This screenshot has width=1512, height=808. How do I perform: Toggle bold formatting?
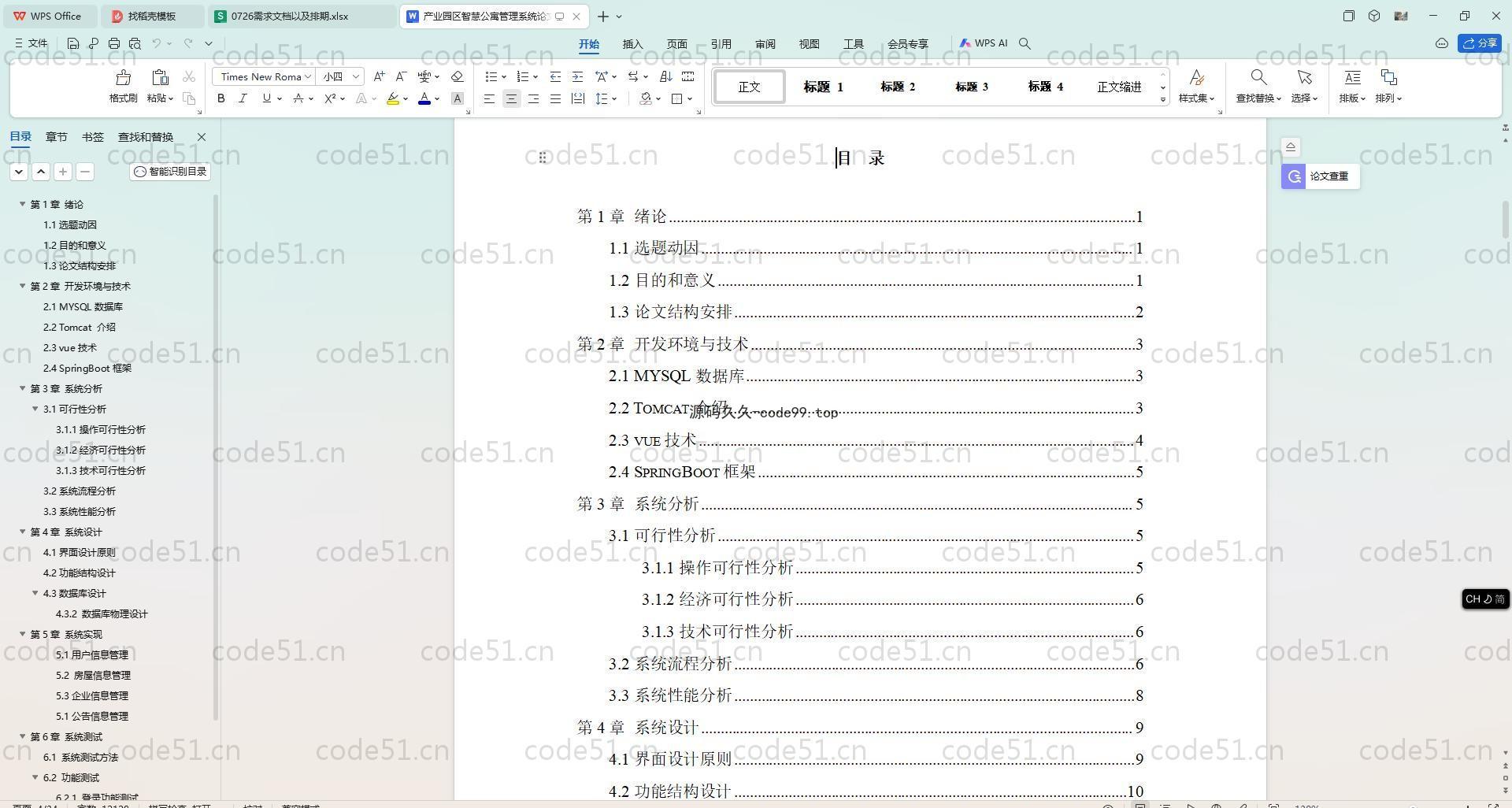tap(221, 98)
